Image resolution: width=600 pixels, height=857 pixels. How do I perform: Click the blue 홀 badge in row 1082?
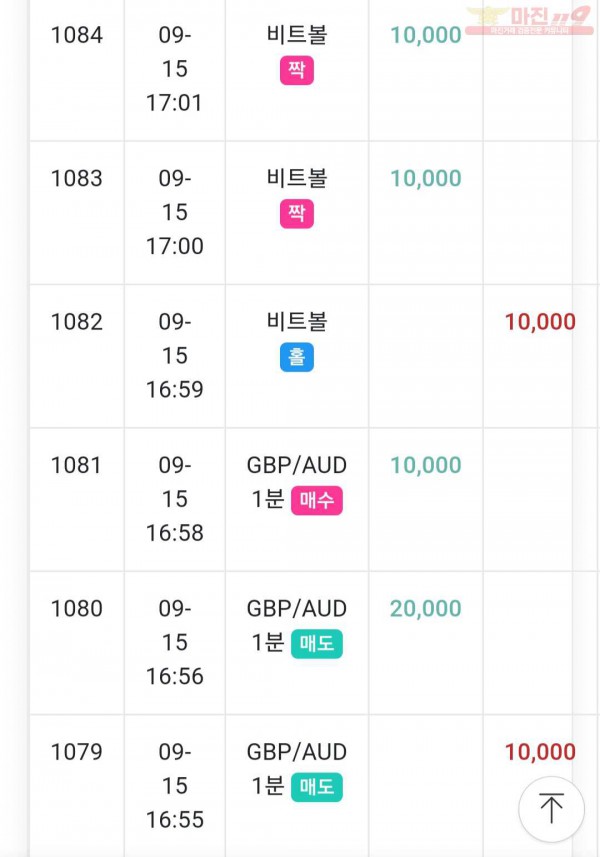tap(297, 357)
